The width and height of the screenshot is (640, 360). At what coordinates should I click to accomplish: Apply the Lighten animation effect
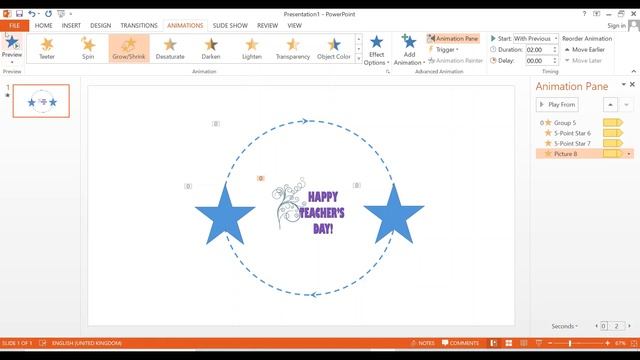pyautogui.click(x=251, y=49)
